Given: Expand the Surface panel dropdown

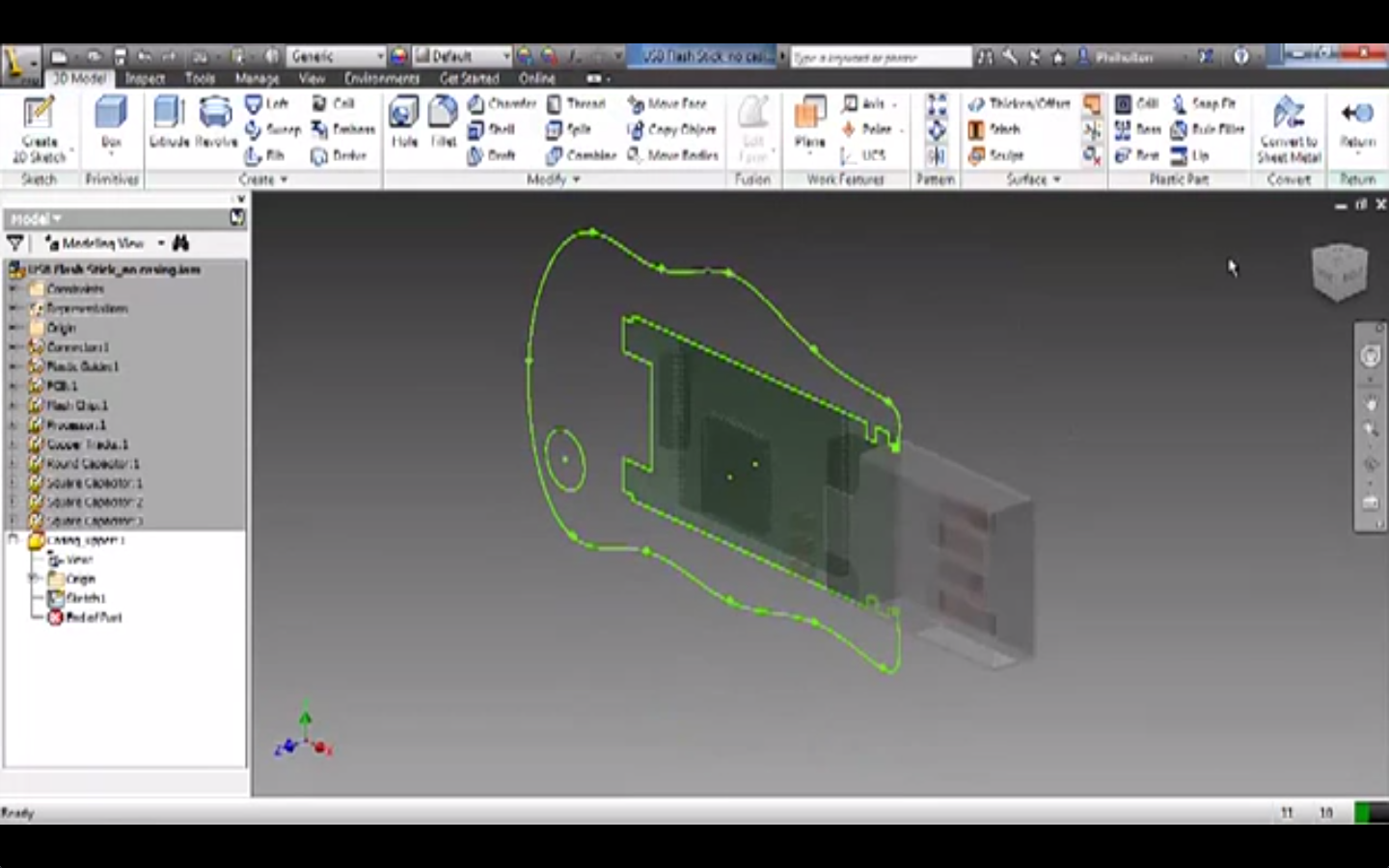Looking at the screenshot, I should 1033,179.
